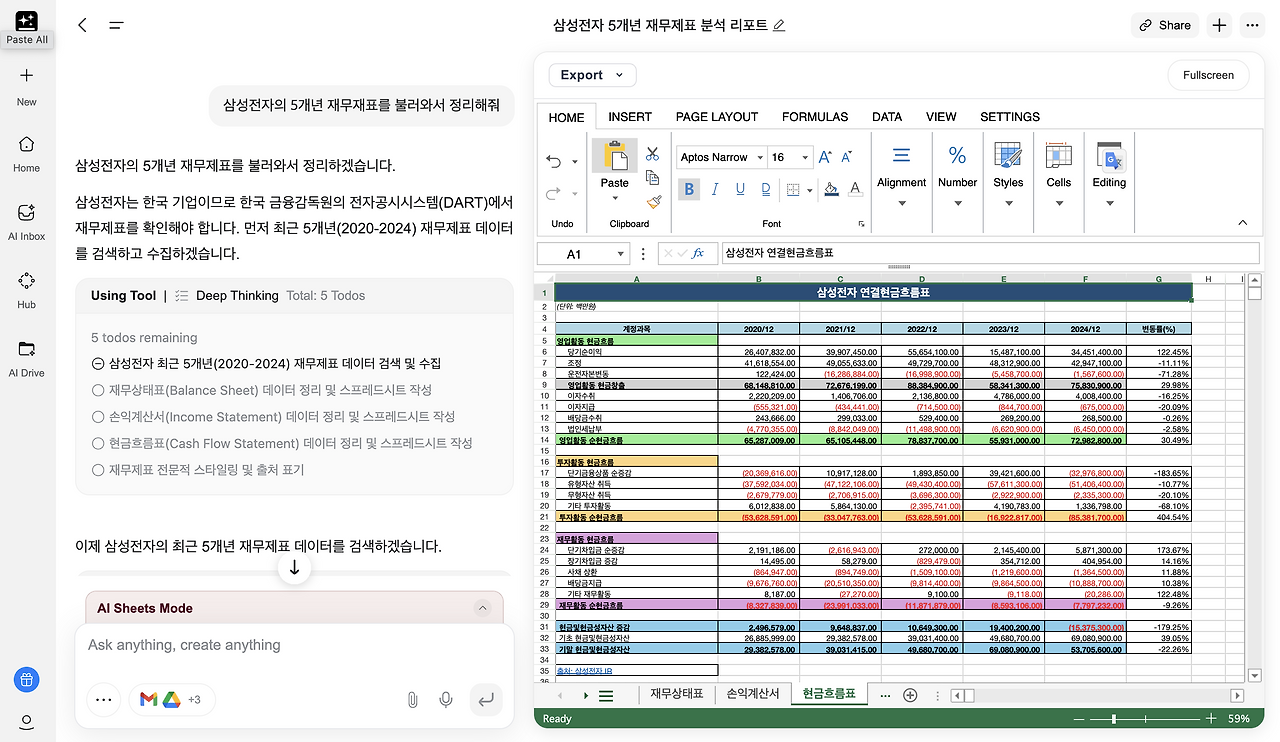Viewport: 1280px width, 742px height.
Task: Copy selection with the Copy icon
Action: (653, 177)
